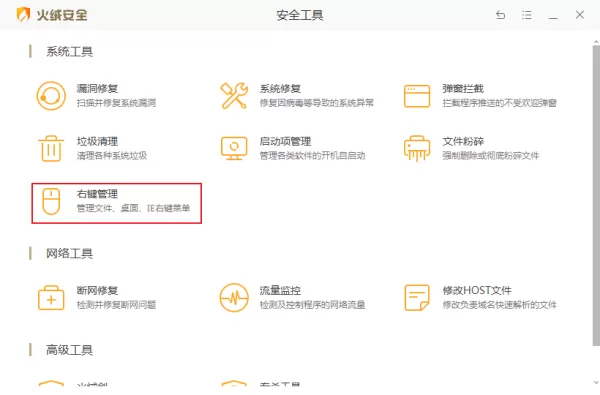
Task: Open the 文件粉碎 shredder icon
Action: 417,149
